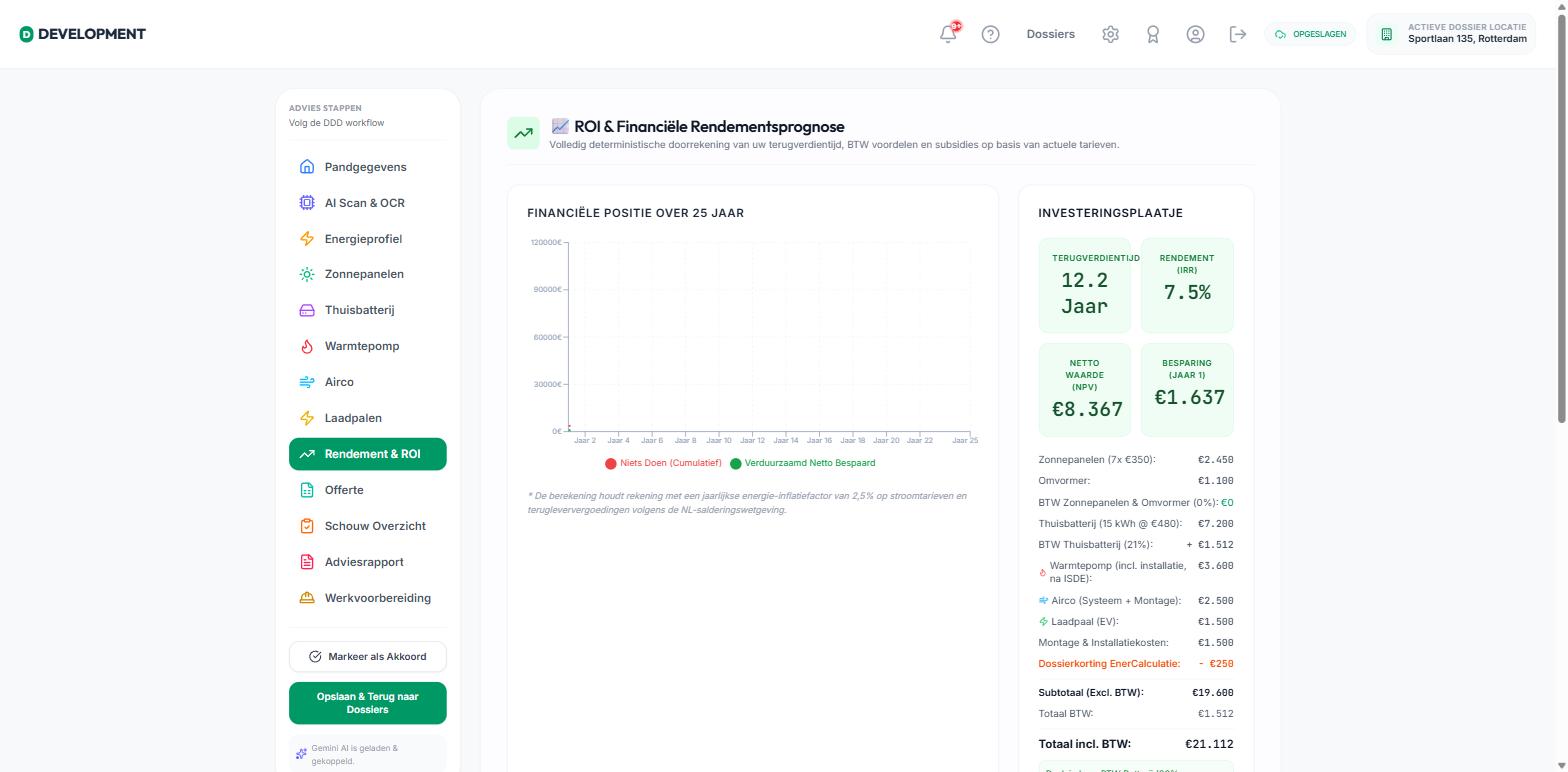
Task: Select the active Rendement & ROI step
Action: pyautogui.click(x=368, y=454)
